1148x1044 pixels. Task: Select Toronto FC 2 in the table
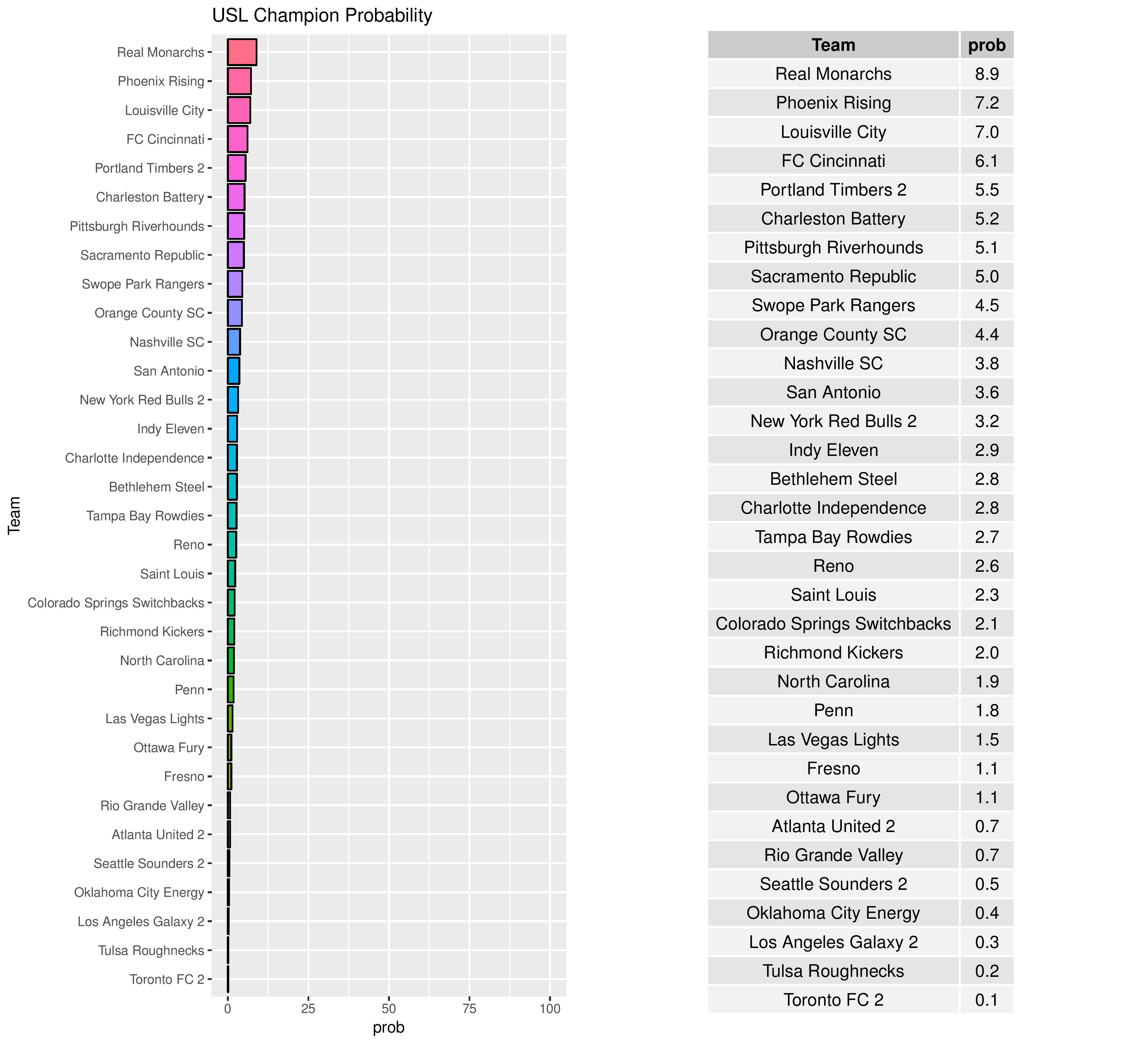pyautogui.click(x=833, y=1000)
